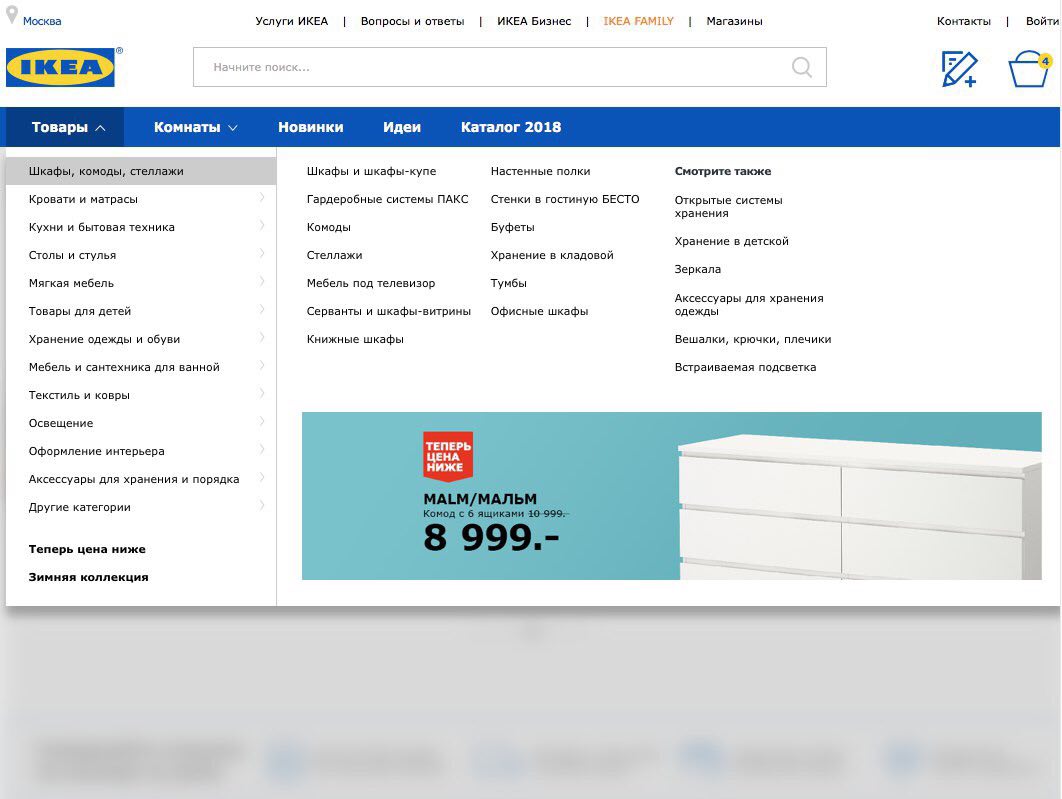The width and height of the screenshot is (1062, 799).
Task: Open Стенки в гостиную БЕСТО
Action: (565, 199)
